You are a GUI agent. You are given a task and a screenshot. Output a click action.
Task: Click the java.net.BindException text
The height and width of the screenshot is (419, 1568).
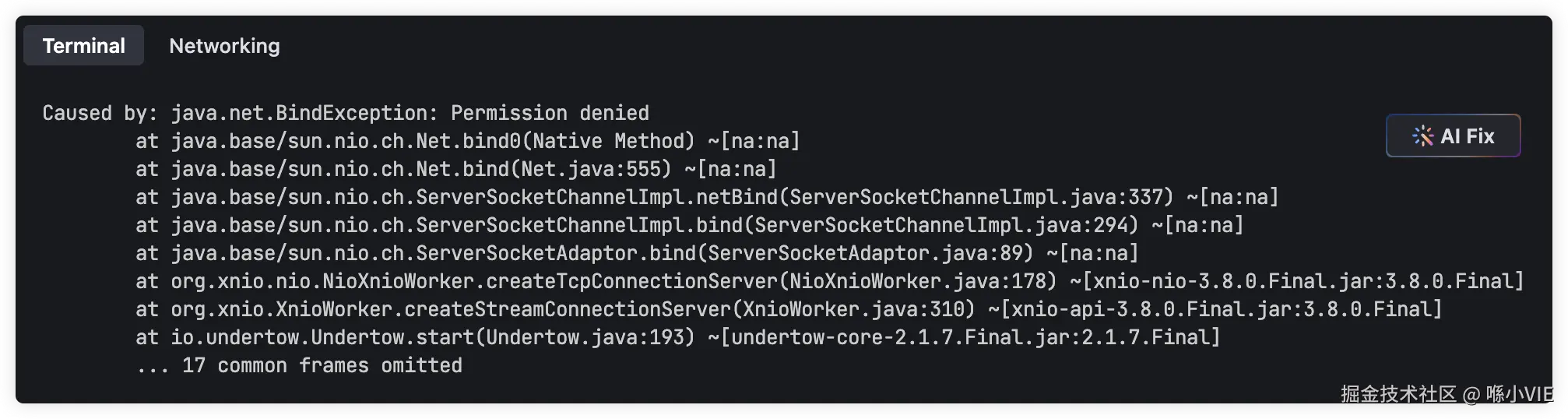click(299, 113)
